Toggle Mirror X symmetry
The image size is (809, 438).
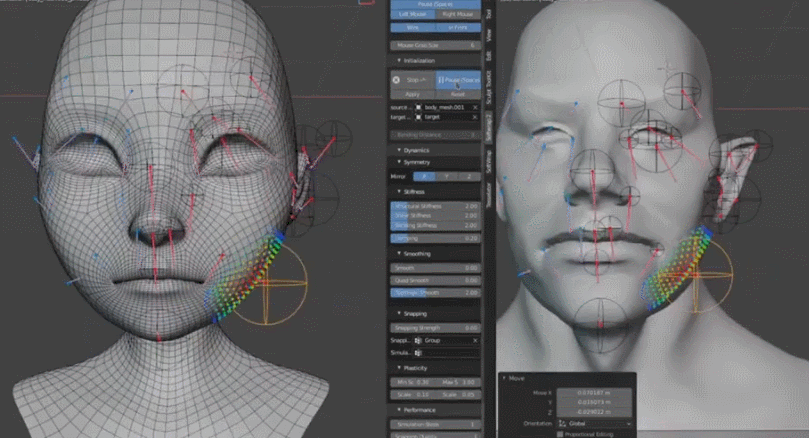(x=424, y=176)
